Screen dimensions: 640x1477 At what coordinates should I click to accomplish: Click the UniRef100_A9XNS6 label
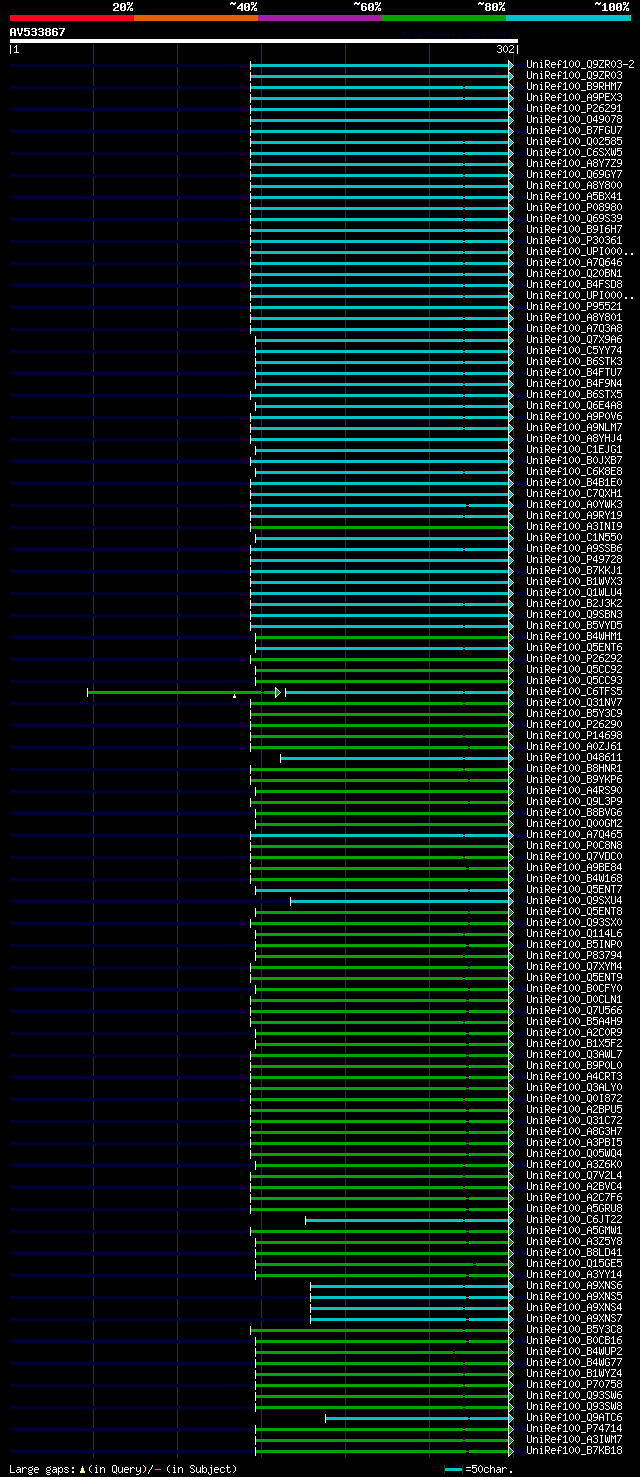tap(574, 1285)
